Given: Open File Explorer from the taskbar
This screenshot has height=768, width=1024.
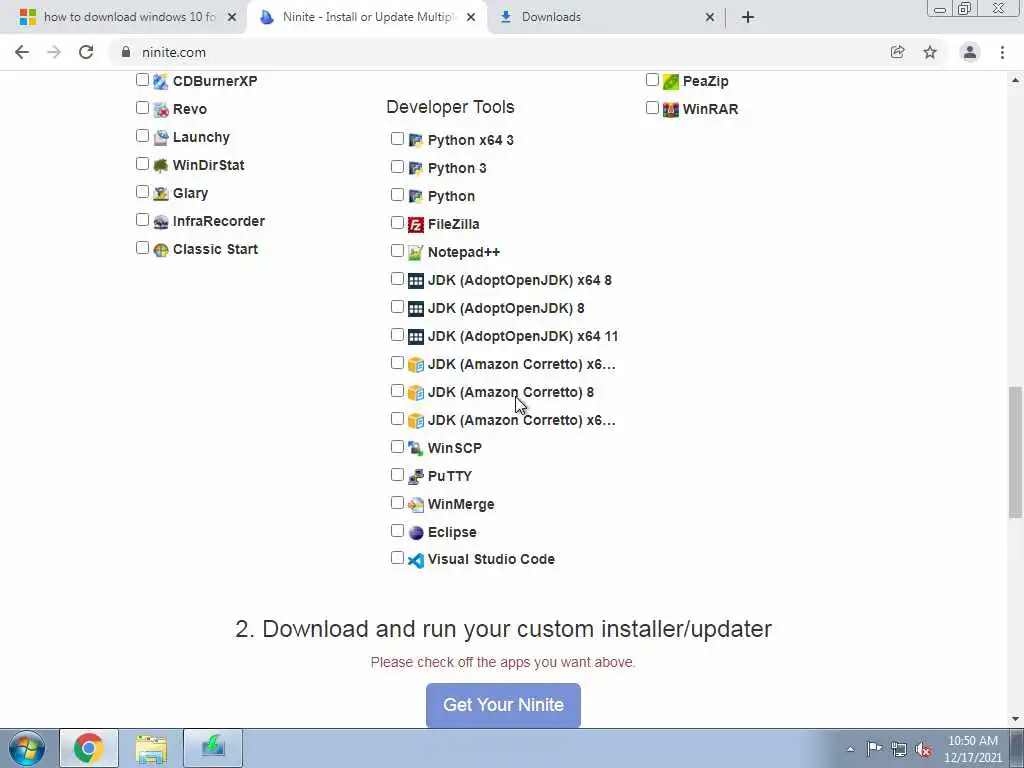Looking at the screenshot, I should tap(151, 748).
